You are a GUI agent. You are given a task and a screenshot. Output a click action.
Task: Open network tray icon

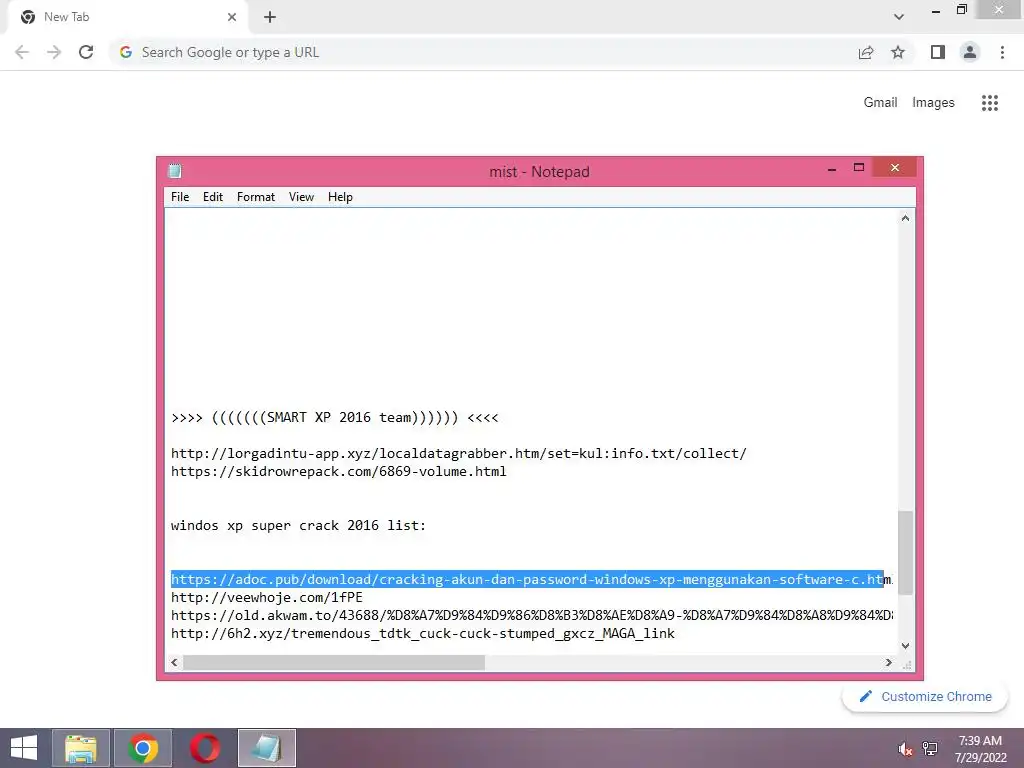[929, 749]
